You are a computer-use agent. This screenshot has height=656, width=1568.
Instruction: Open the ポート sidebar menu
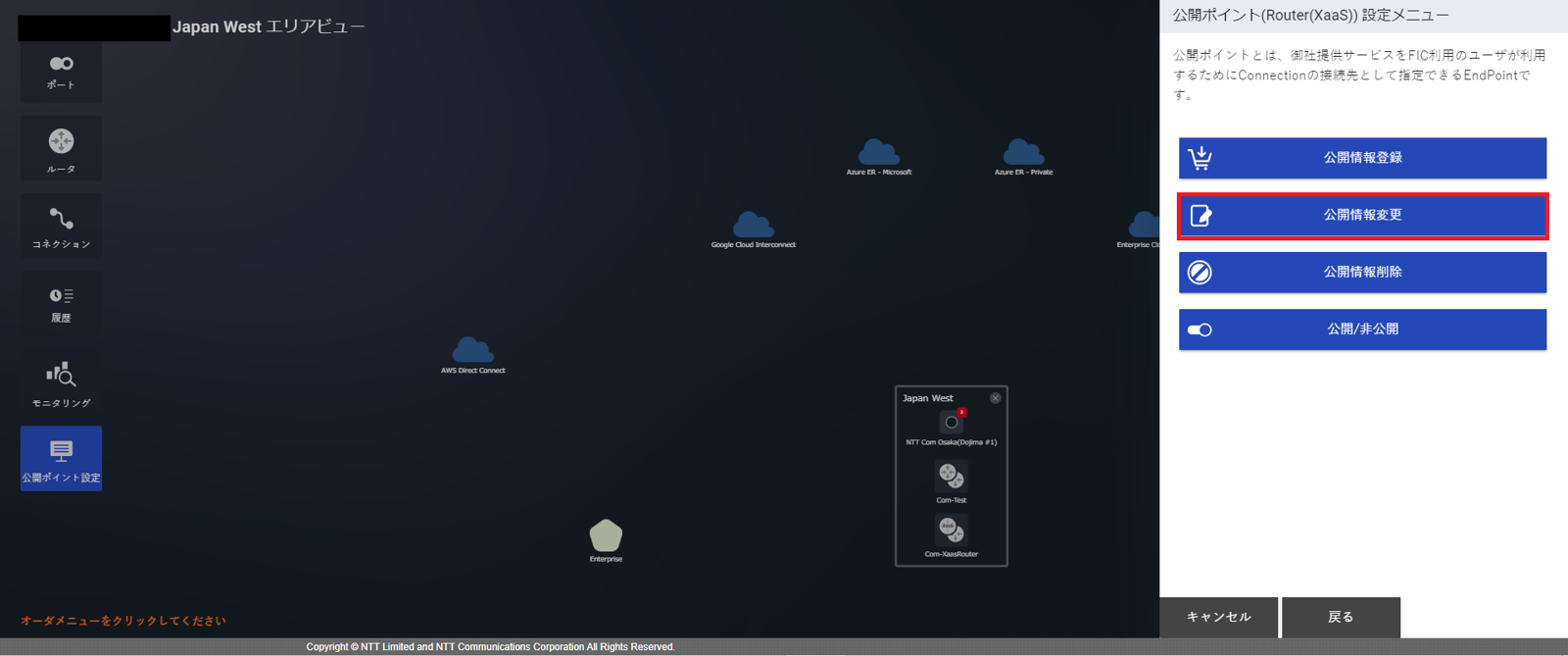tap(61, 73)
